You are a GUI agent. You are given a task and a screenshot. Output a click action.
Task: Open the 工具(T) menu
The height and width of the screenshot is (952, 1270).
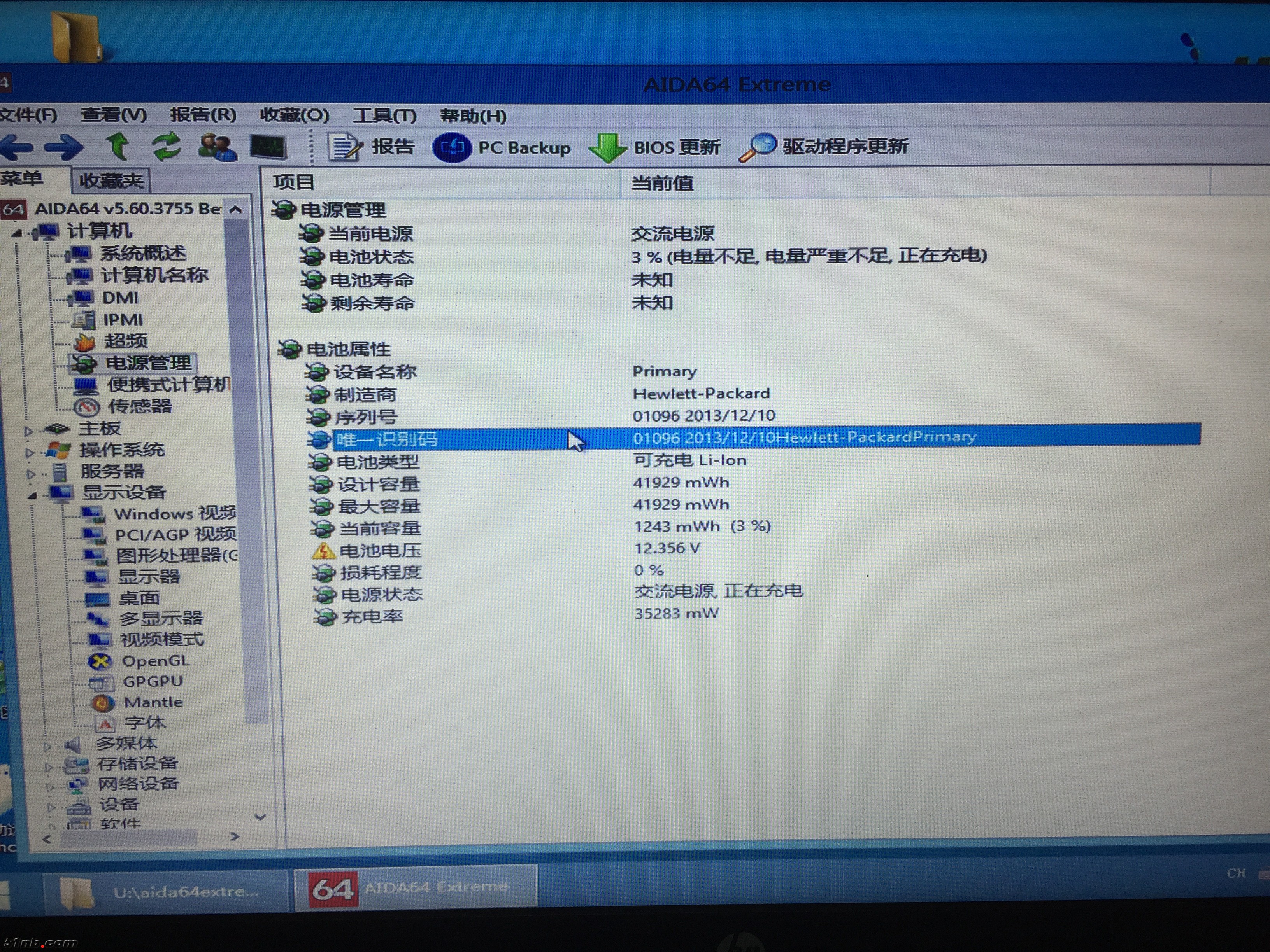384,116
